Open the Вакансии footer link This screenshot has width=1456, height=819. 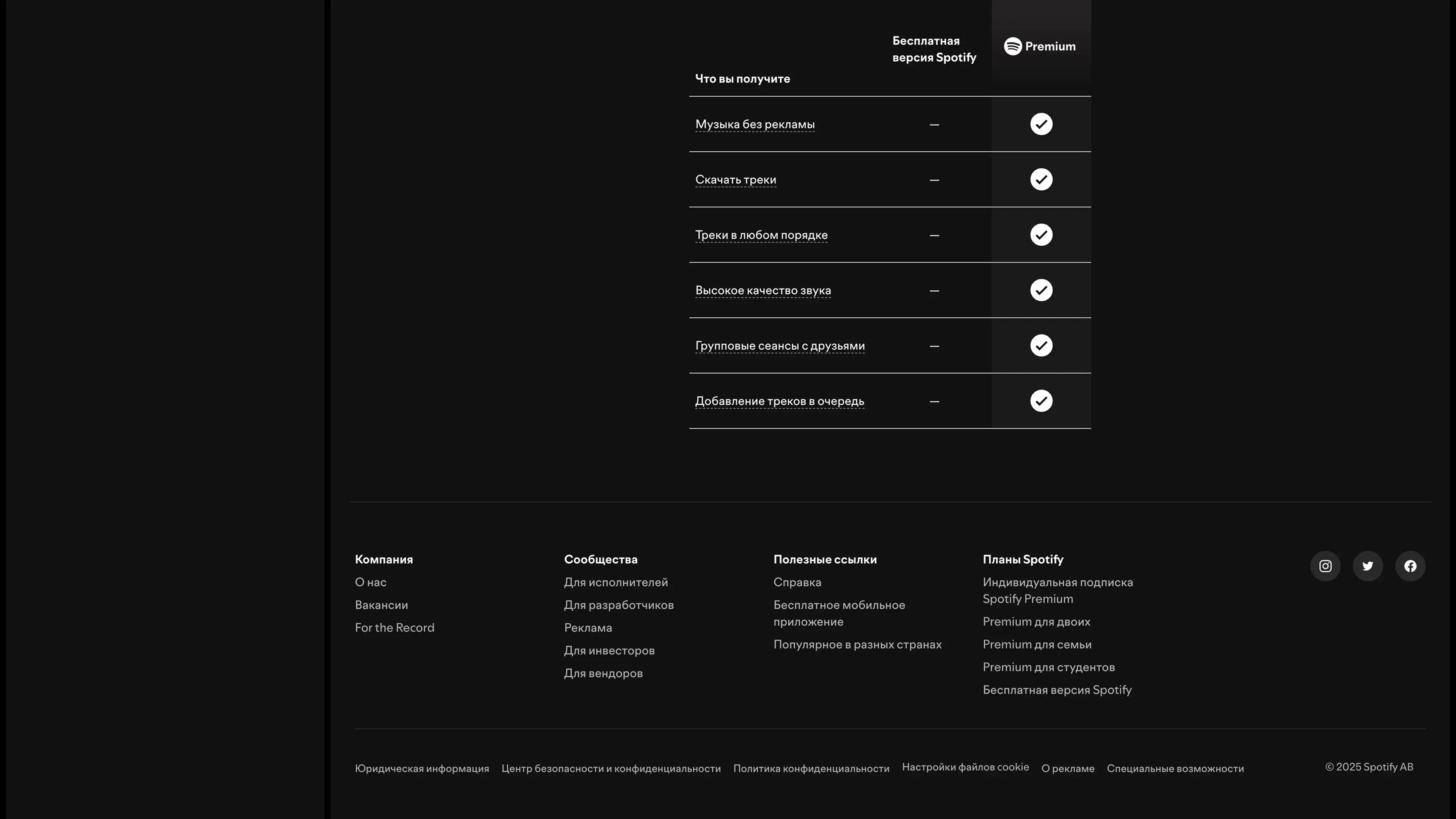(381, 605)
